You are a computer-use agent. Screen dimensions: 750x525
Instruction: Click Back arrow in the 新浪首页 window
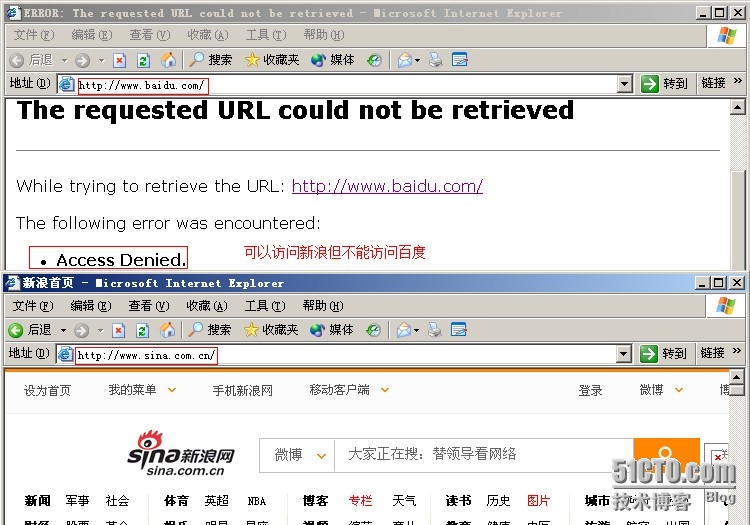click(16, 330)
